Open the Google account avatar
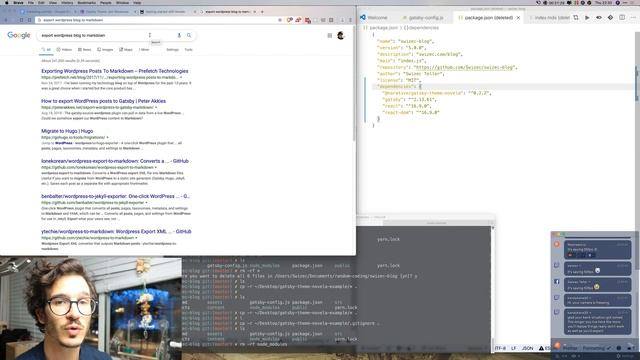Viewport: 640px width, 360px height. point(340,36)
